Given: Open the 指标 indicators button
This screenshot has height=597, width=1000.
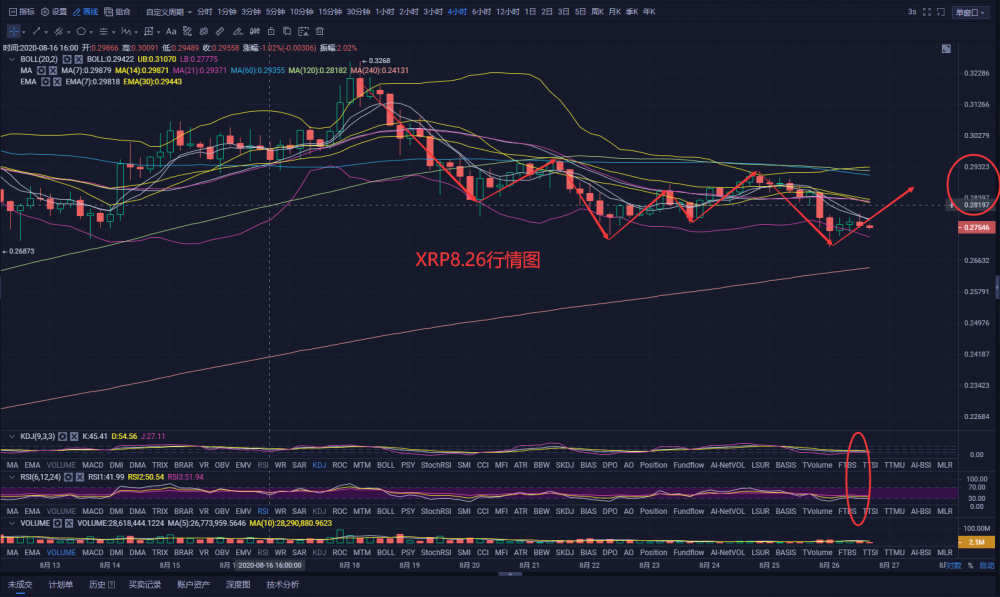Looking at the screenshot, I should (x=21, y=12).
